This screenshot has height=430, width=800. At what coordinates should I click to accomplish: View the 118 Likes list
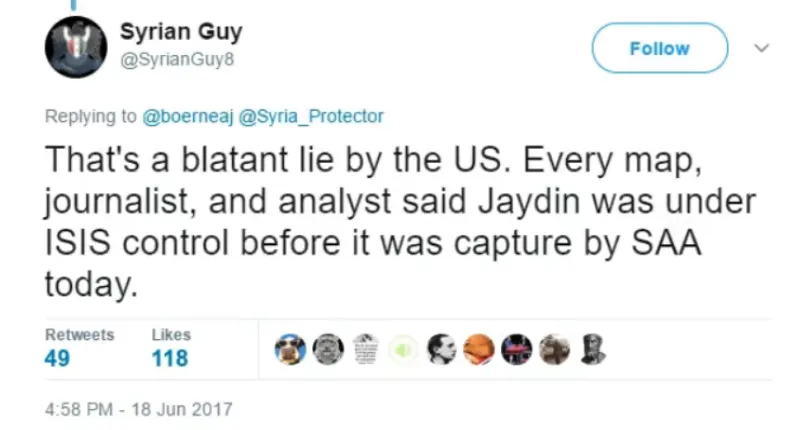click(171, 348)
